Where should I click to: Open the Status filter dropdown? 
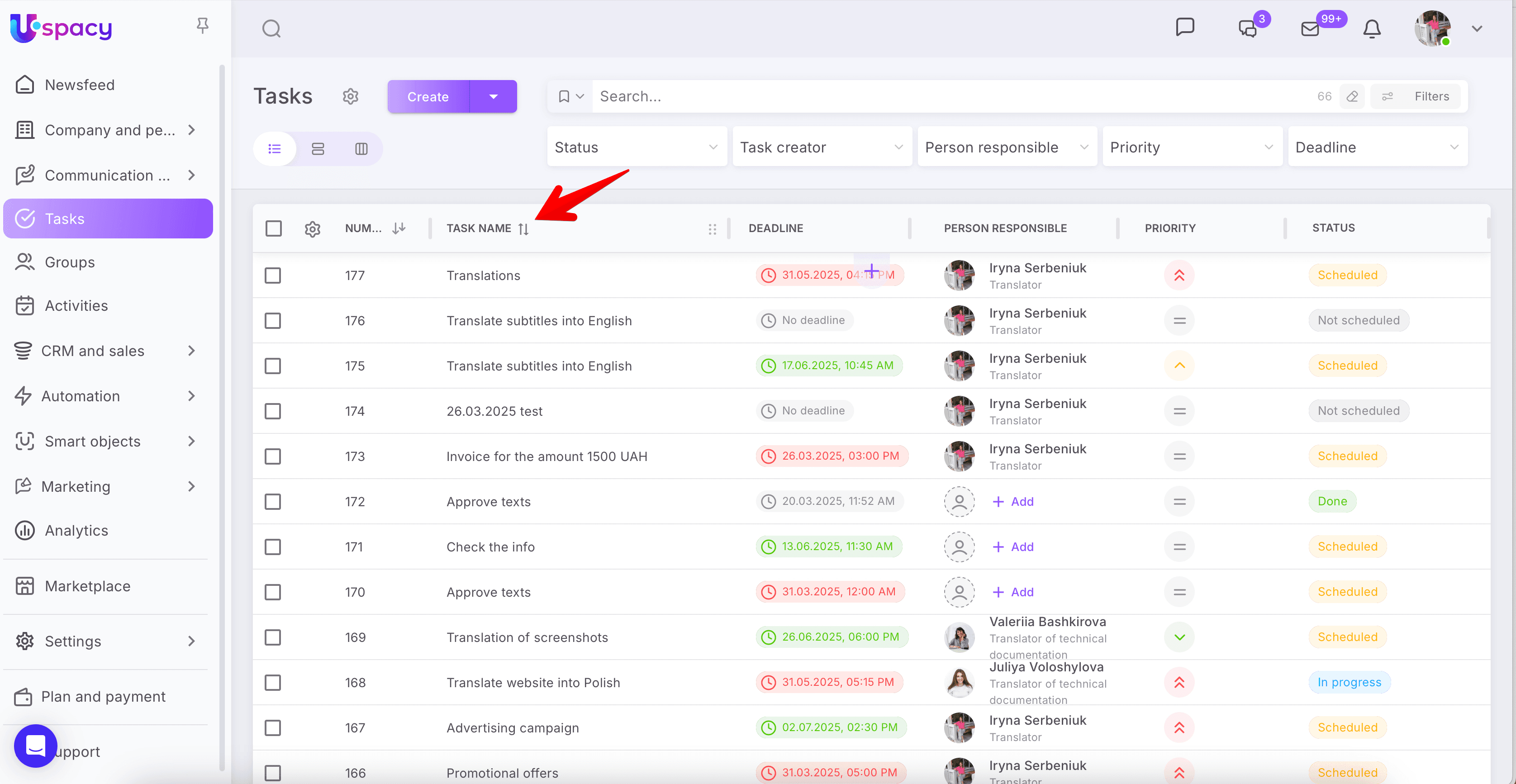[x=636, y=147]
